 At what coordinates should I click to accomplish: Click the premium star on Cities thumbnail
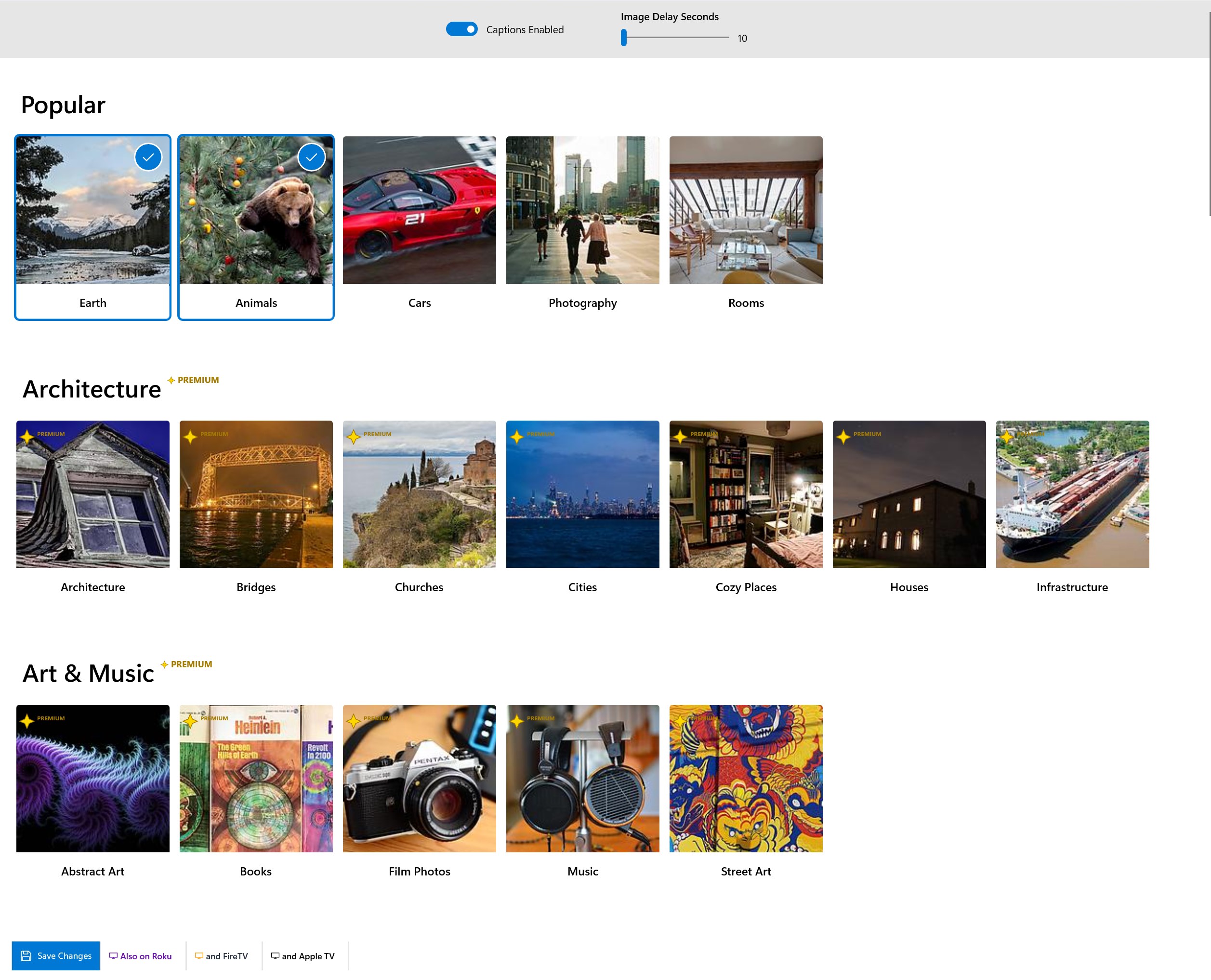coord(516,437)
